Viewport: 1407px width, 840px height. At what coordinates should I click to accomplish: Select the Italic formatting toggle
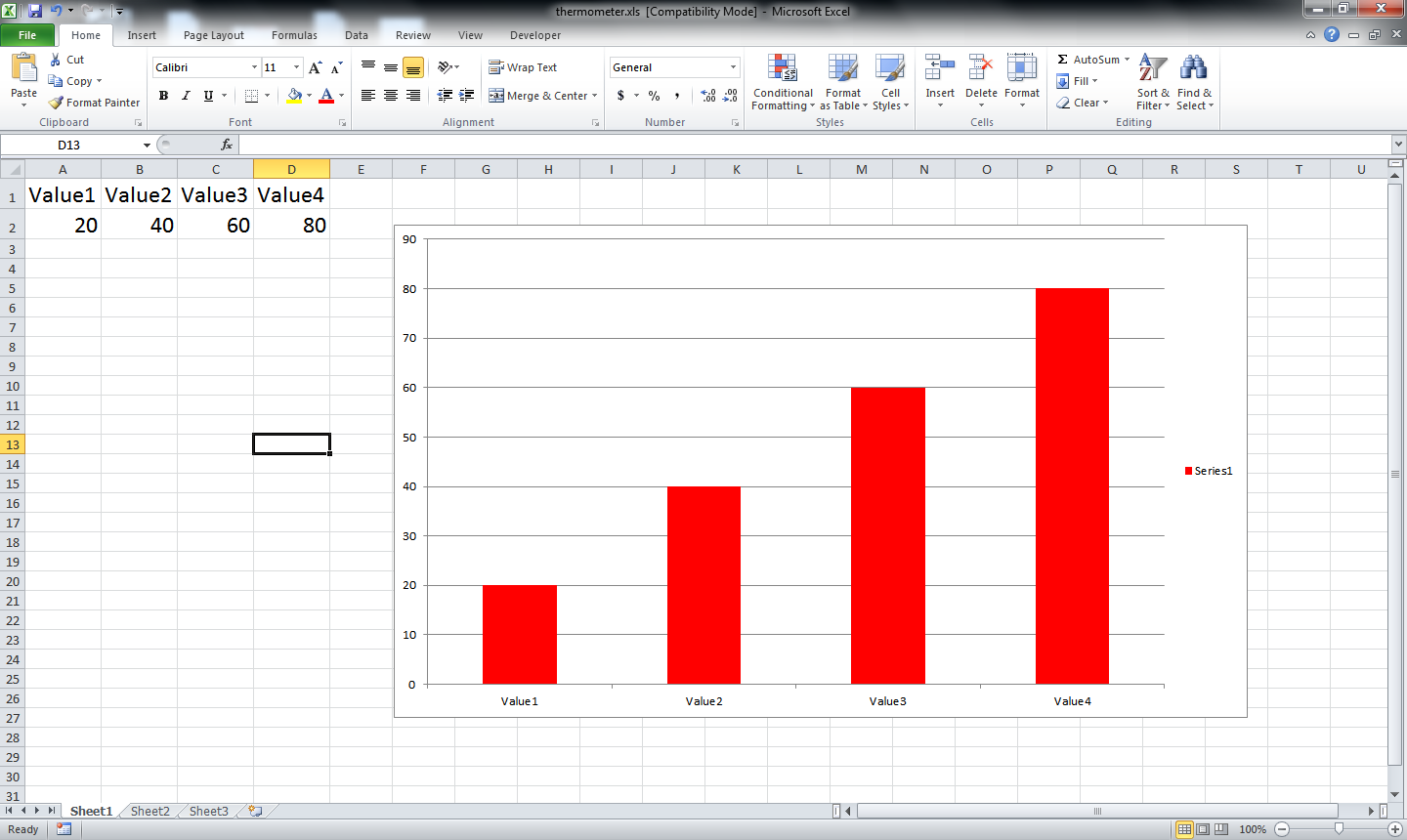coord(185,96)
